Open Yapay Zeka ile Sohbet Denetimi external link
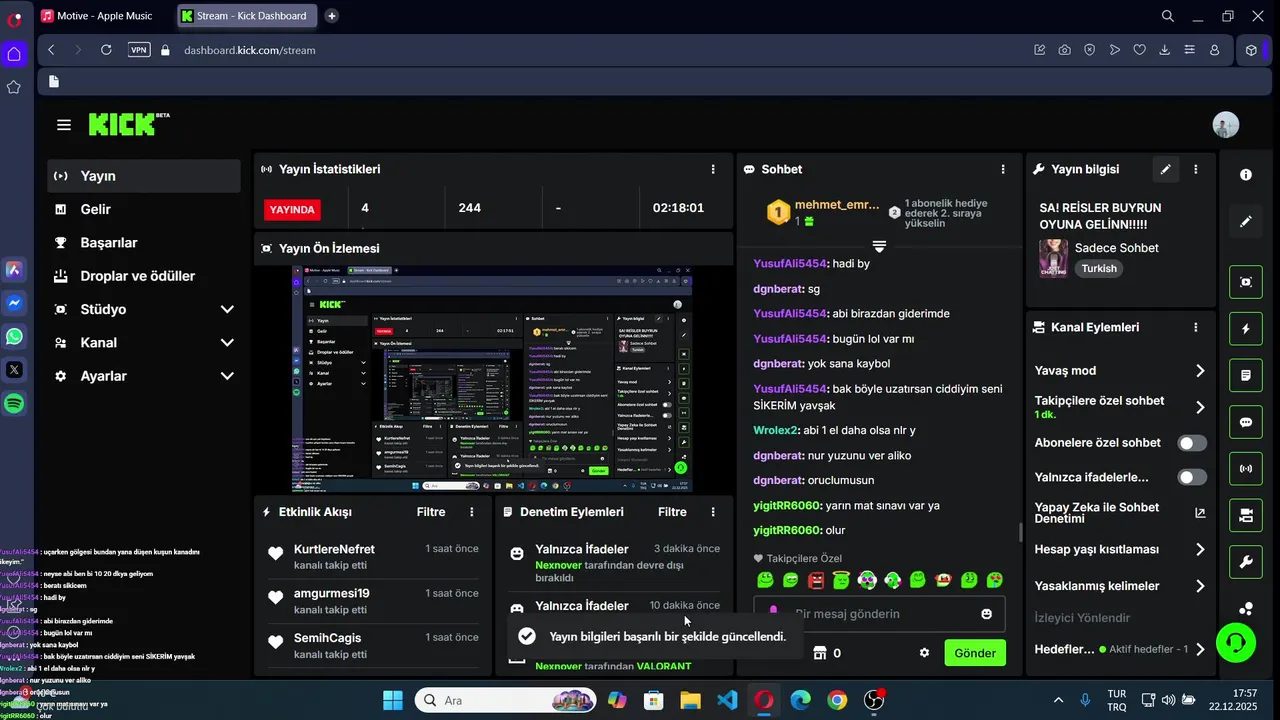 click(x=1200, y=513)
